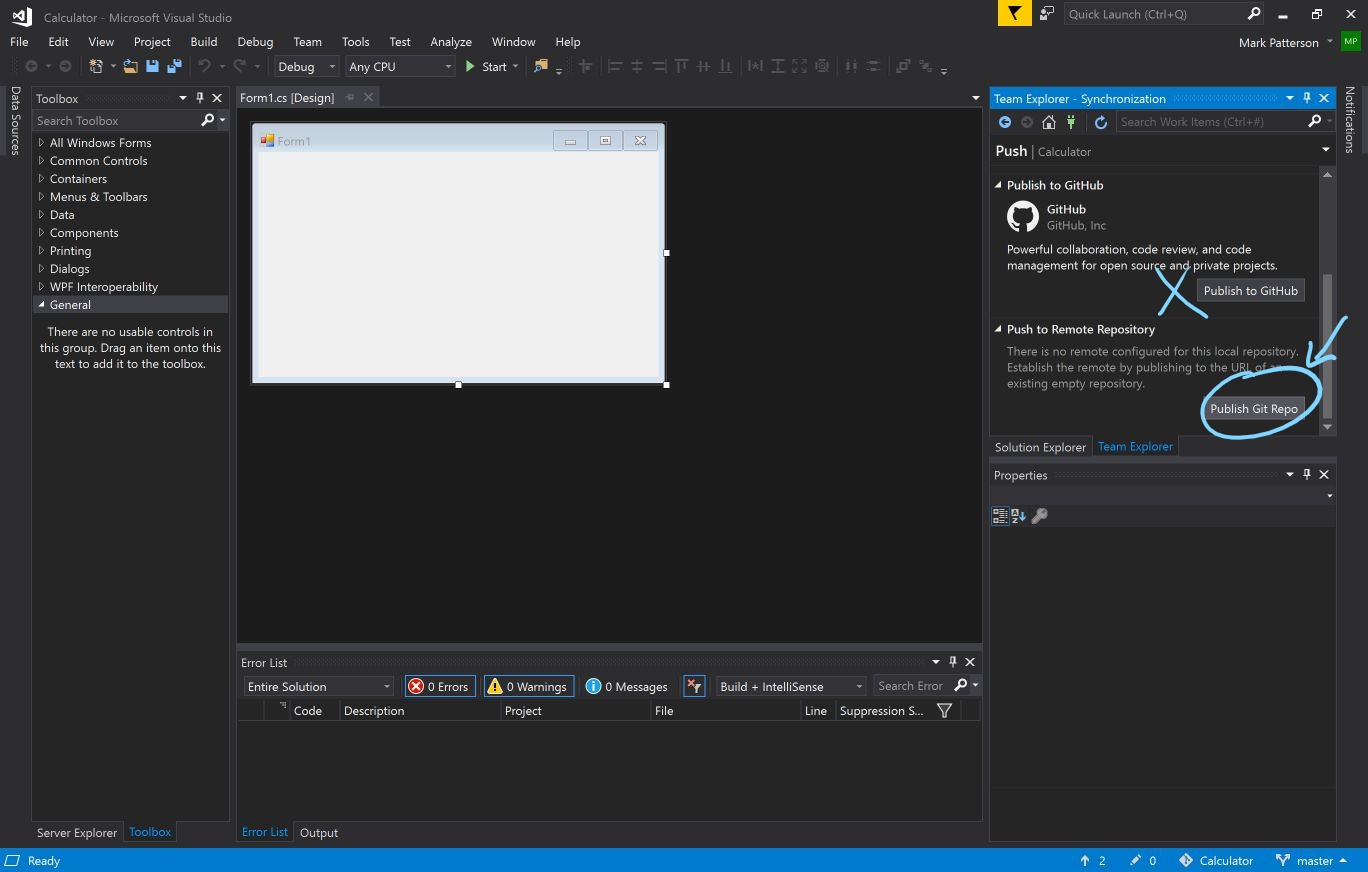Image resolution: width=1368 pixels, height=872 pixels.
Task: Click the Properties Alphabetical sort icon
Action: [x=1019, y=516]
